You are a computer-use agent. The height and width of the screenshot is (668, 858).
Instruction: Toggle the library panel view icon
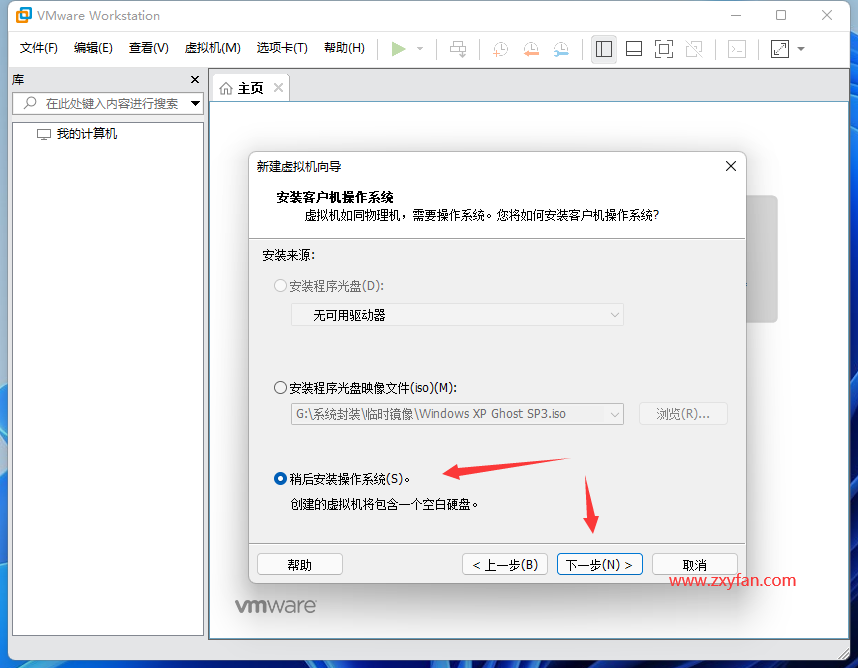(603, 48)
